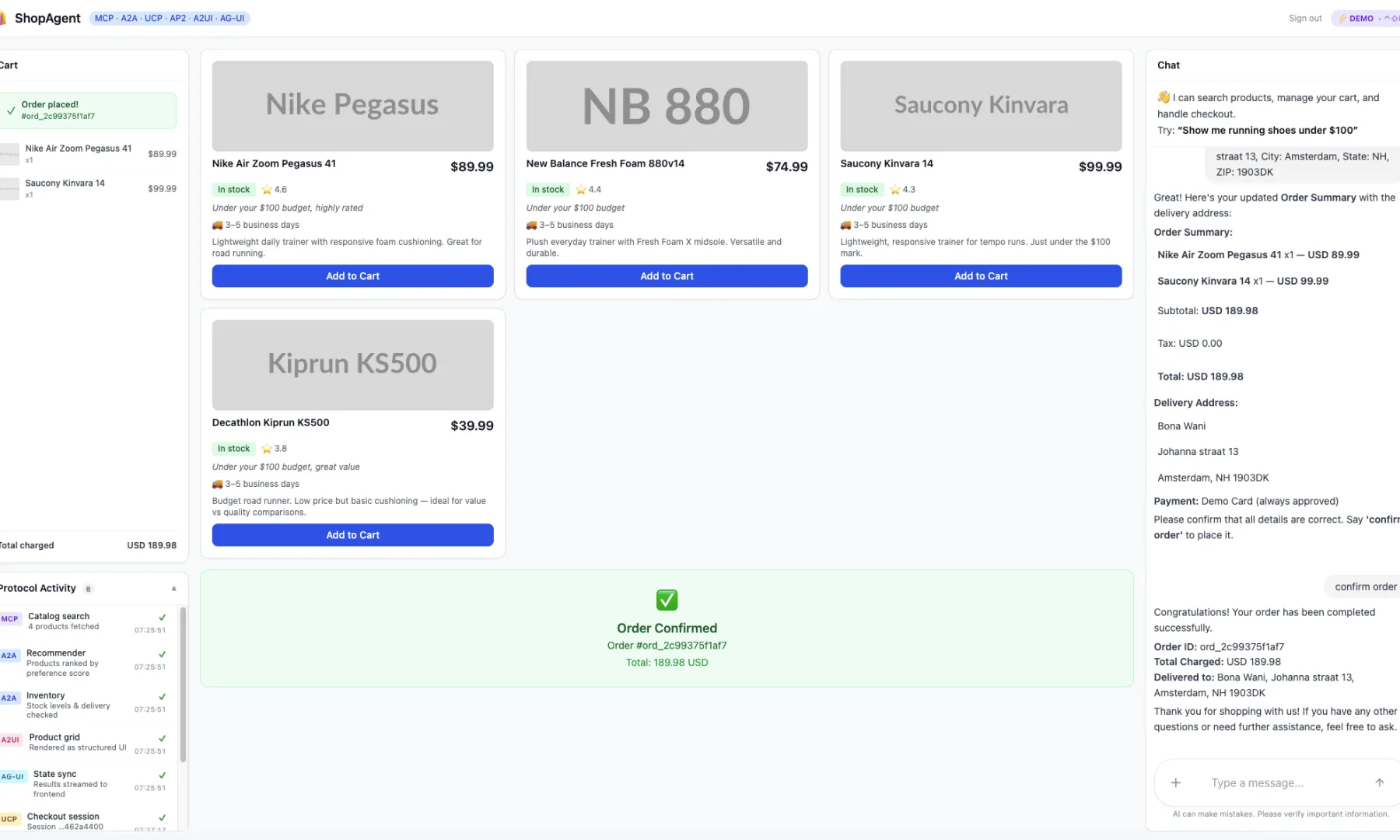Click the Total charged USD 189.98 row
Viewport: 1400px width, 840px height.
point(89,545)
